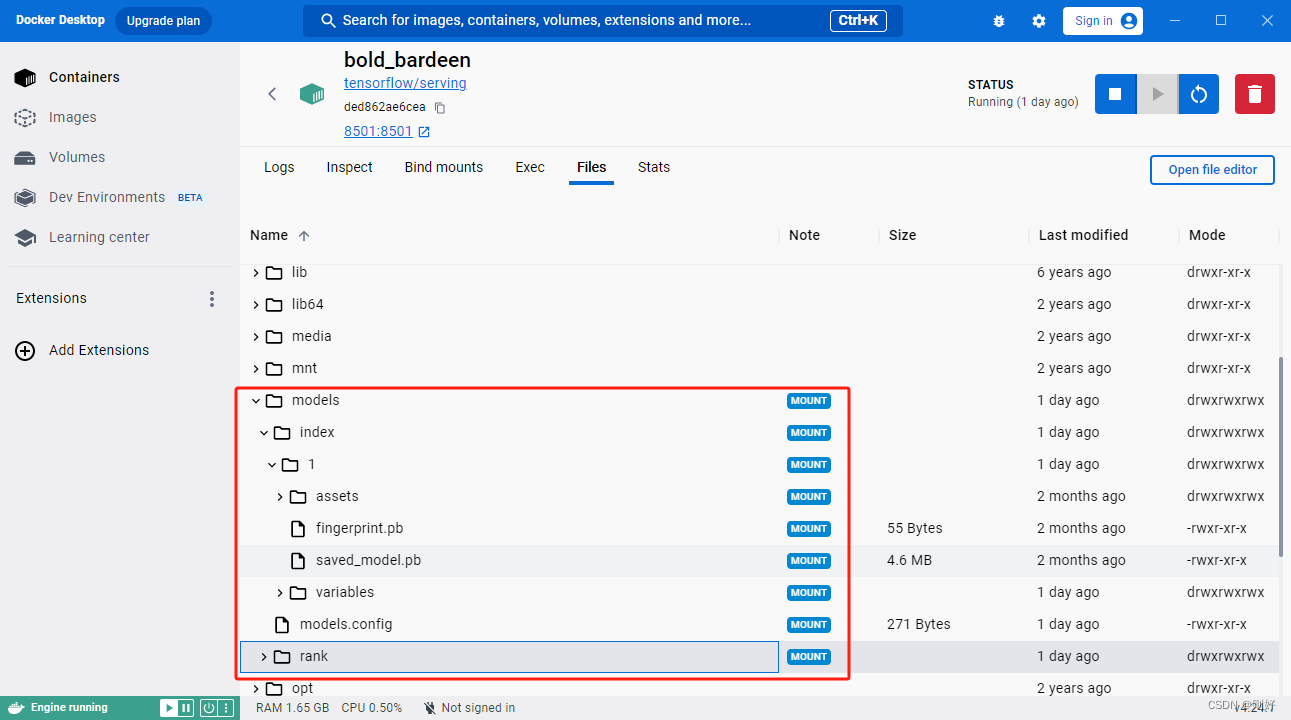Expand the assets folder
Screen dimensions: 1291x720
click(x=280, y=497)
